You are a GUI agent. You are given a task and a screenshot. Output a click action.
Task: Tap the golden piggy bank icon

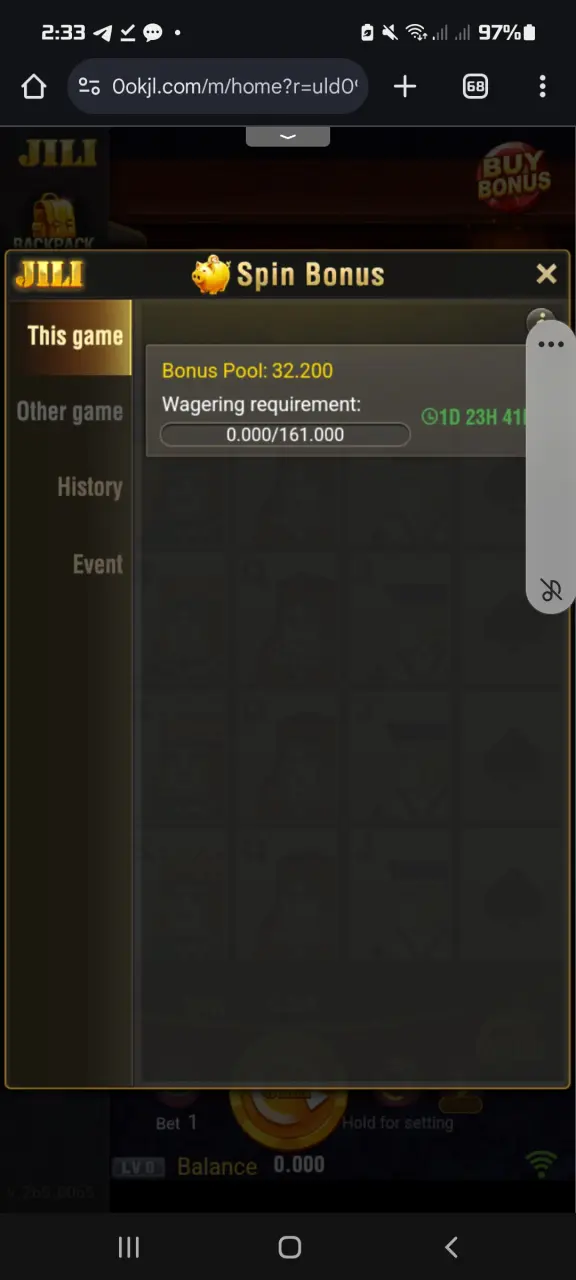tap(211, 275)
